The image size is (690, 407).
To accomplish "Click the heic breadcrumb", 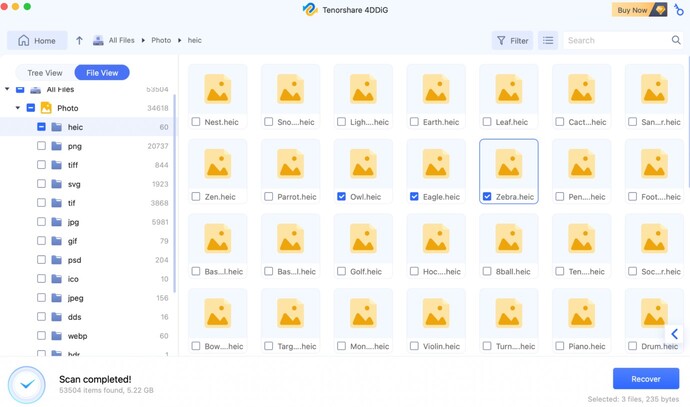I will [x=195, y=40].
